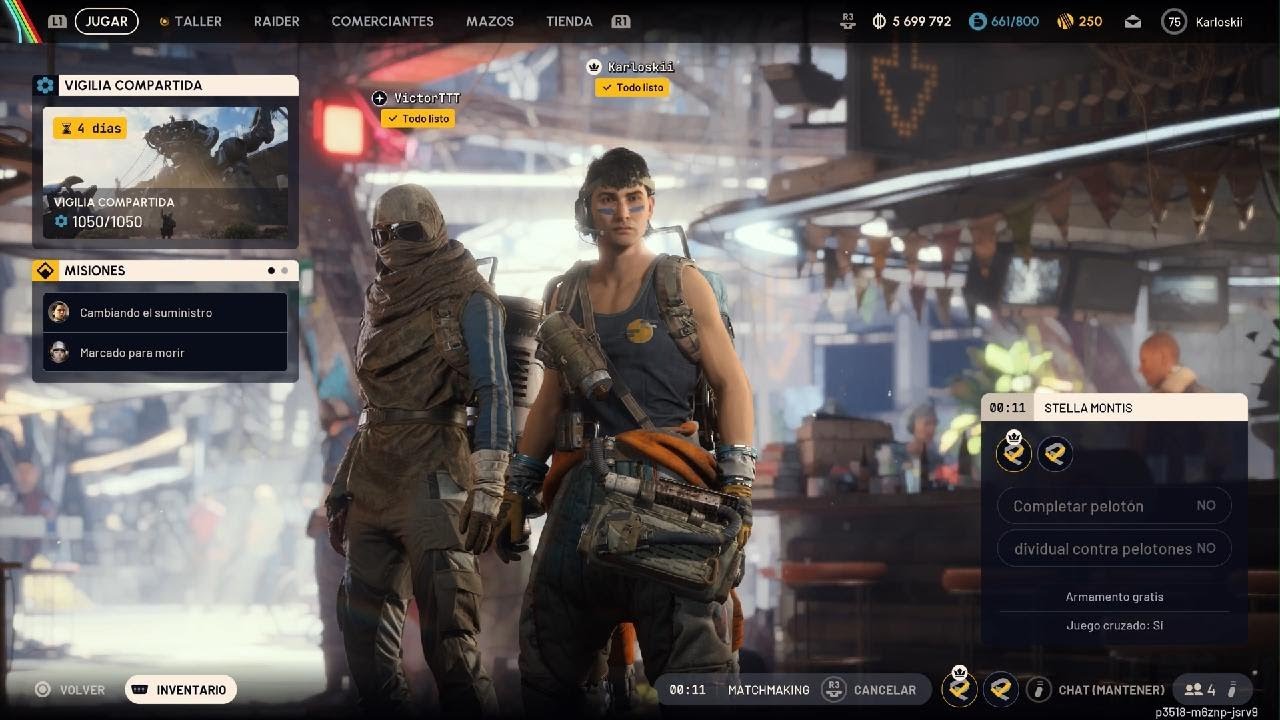
Task: Click the plus icon next to VictorTTT
Action: point(379,98)
